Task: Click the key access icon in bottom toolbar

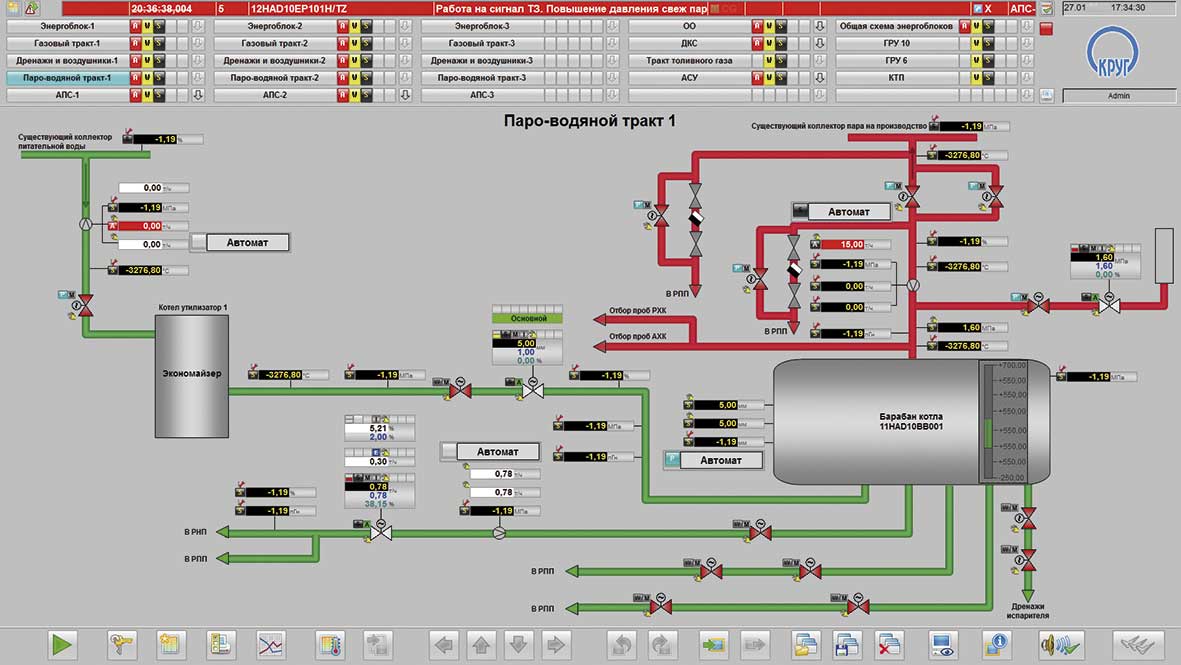Action: 122,645
